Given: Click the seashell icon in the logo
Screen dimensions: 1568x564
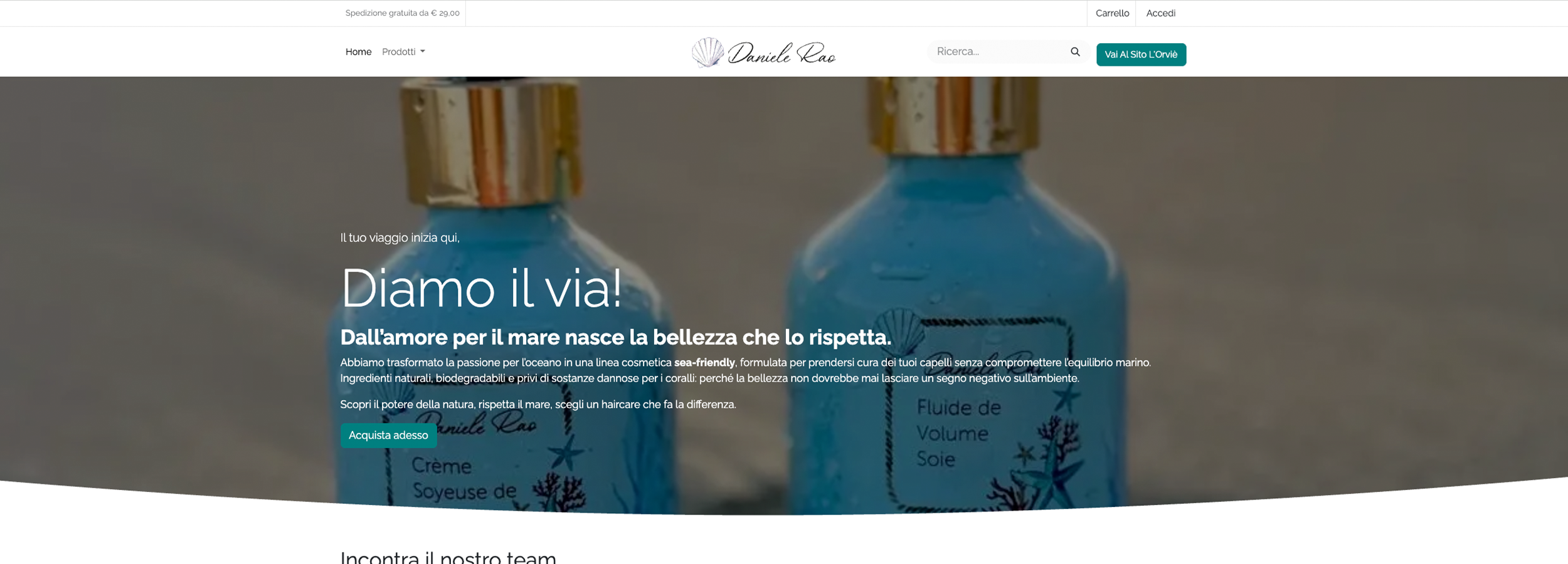Looking at the screenshot, I should (x=707, y=52).
